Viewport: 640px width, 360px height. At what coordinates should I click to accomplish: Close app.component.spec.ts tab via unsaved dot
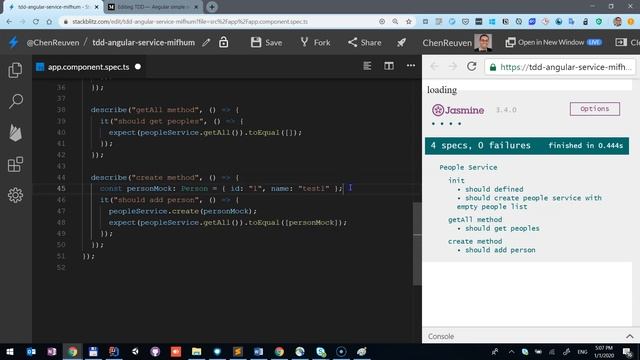138,67
